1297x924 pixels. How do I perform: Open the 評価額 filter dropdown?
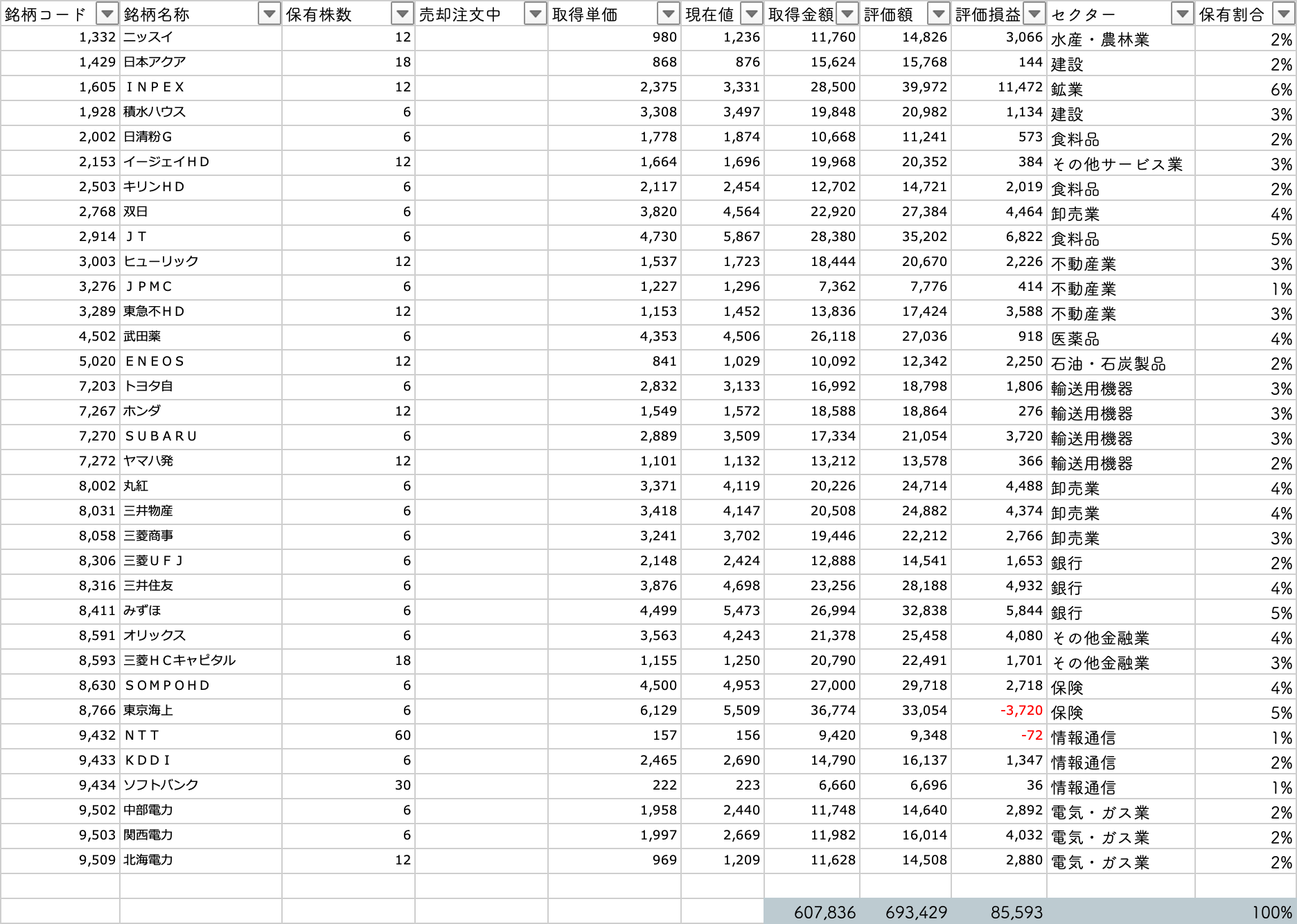(x=938, y=14)
